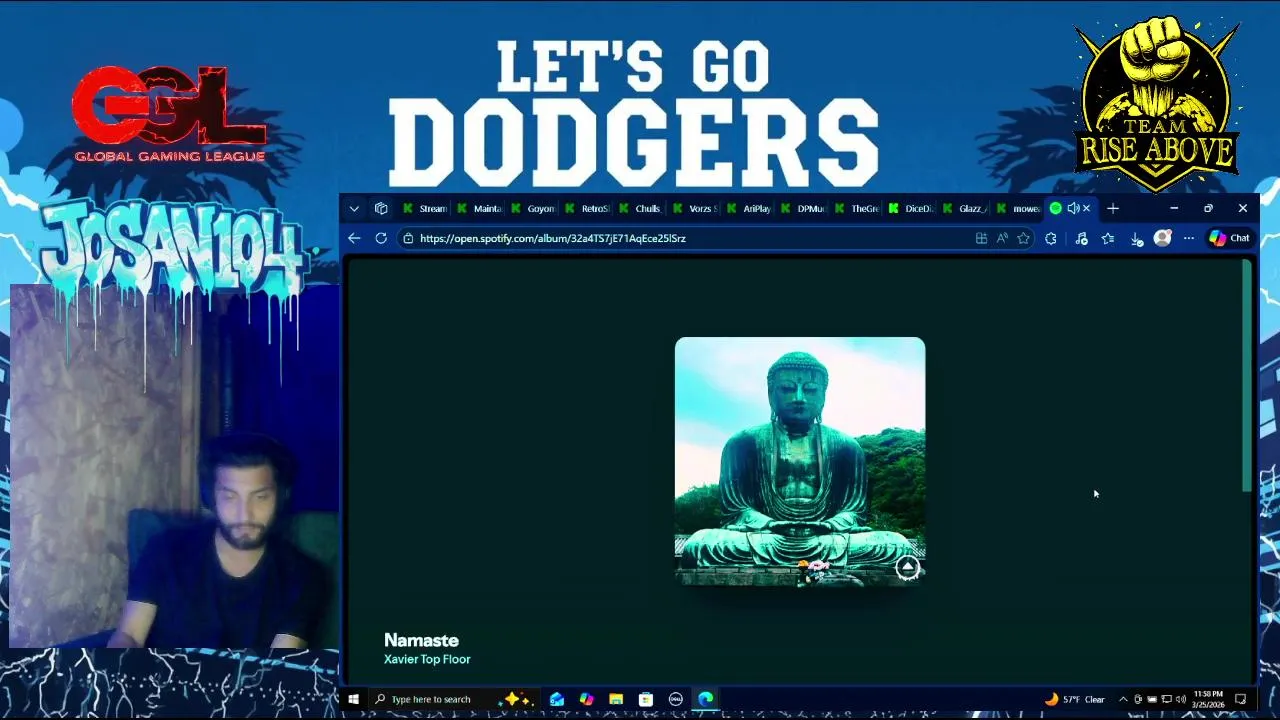Open the workspaces icon beside tabs

(x=381, y=209)
